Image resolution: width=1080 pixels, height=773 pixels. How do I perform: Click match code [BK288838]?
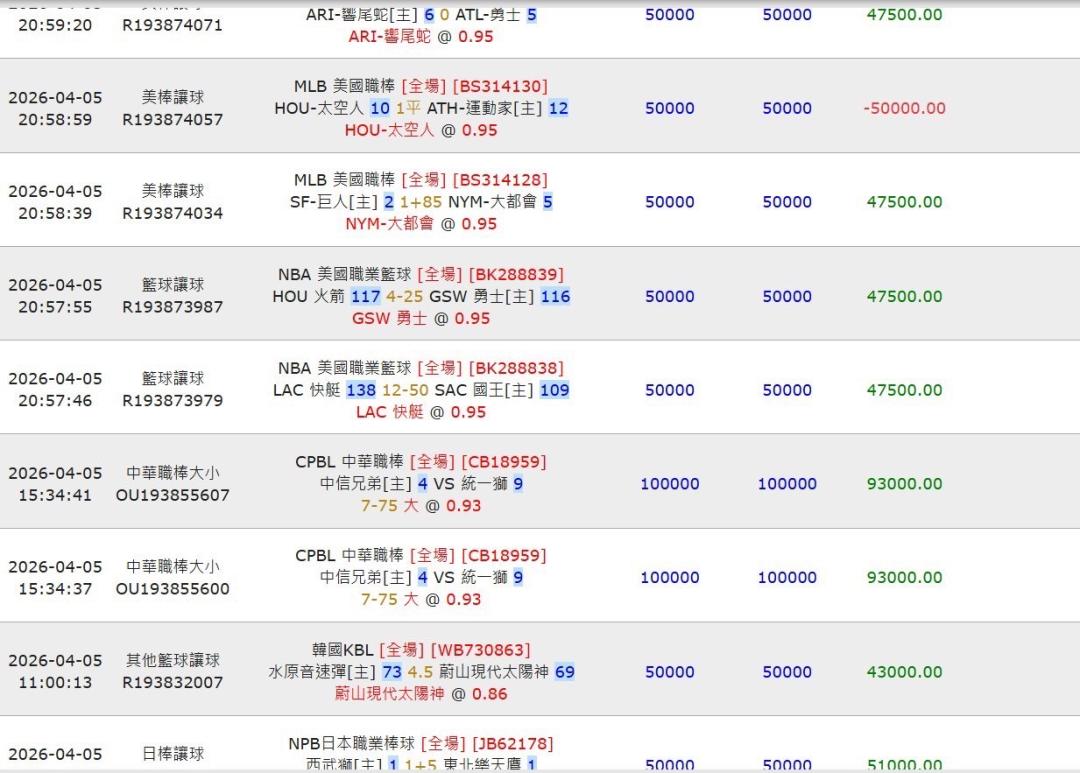pyautogui.click(x=516, y=368)
